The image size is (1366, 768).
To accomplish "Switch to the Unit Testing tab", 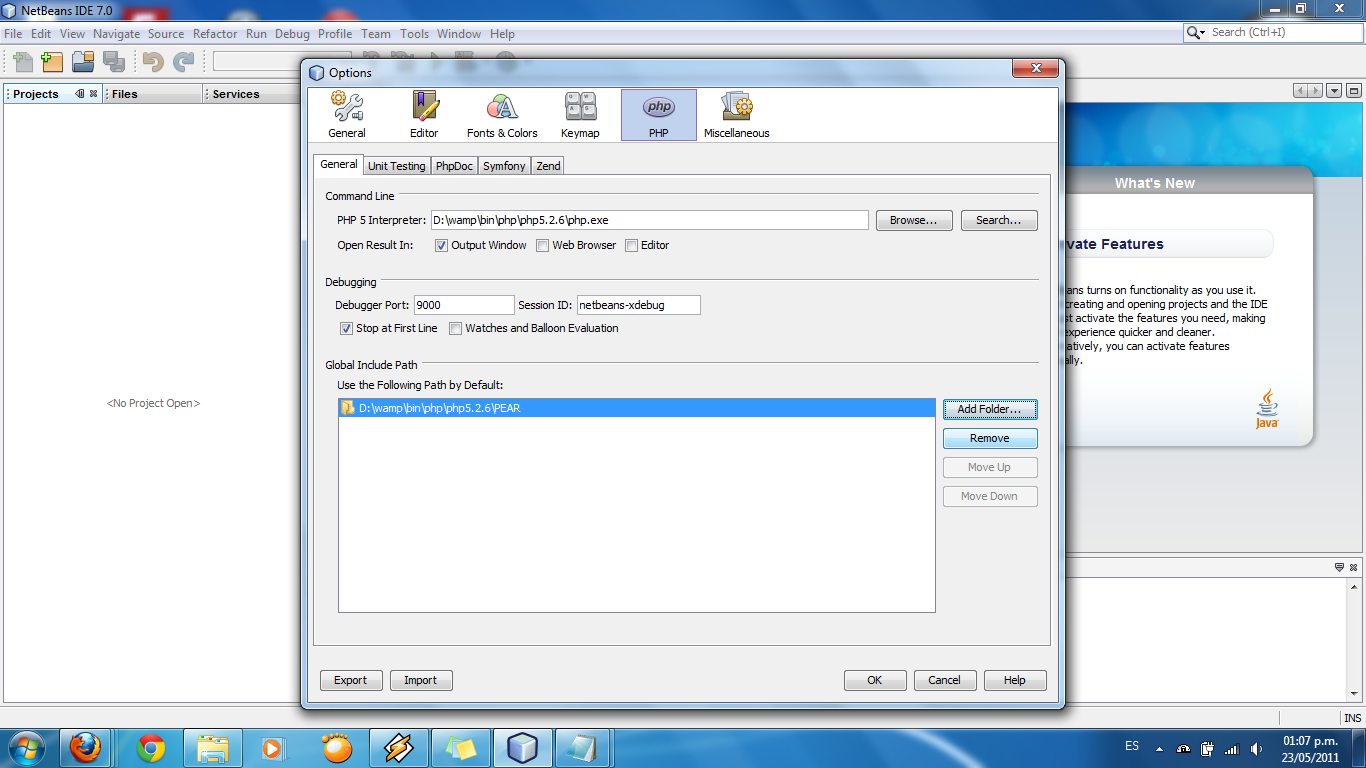I will [396, 165].
